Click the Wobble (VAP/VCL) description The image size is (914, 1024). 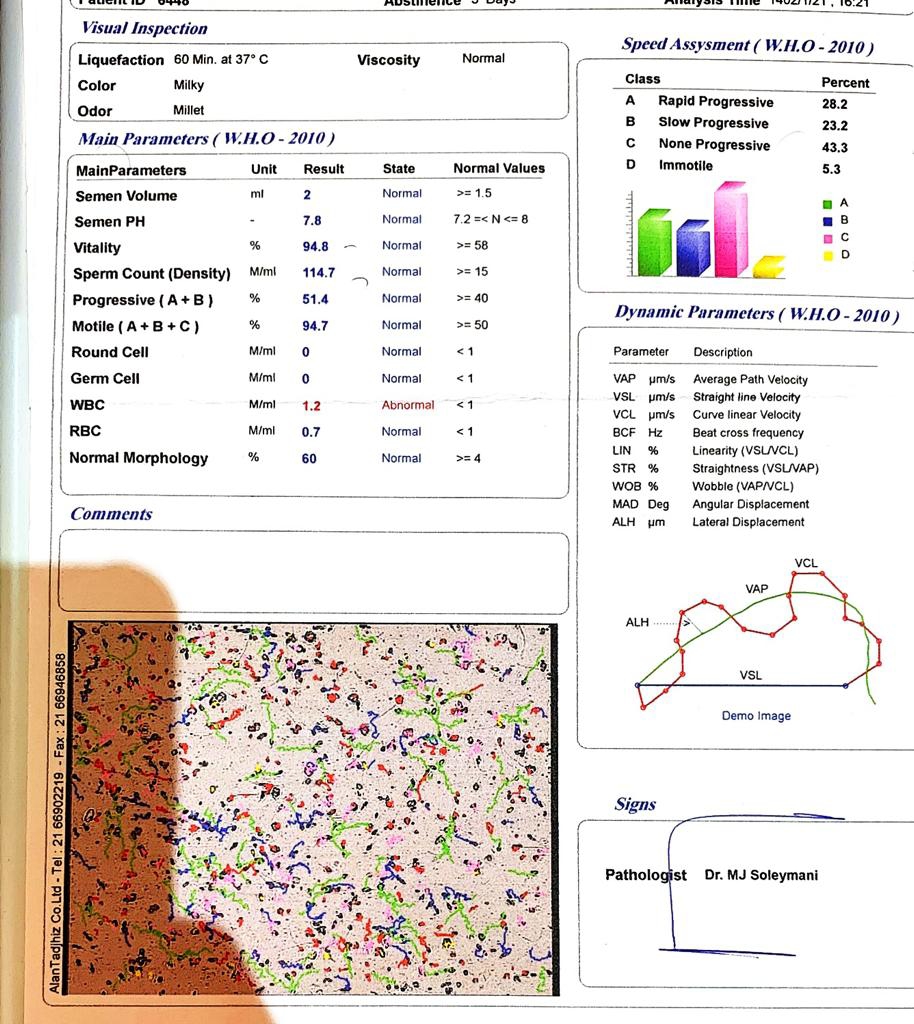(743, 487)
